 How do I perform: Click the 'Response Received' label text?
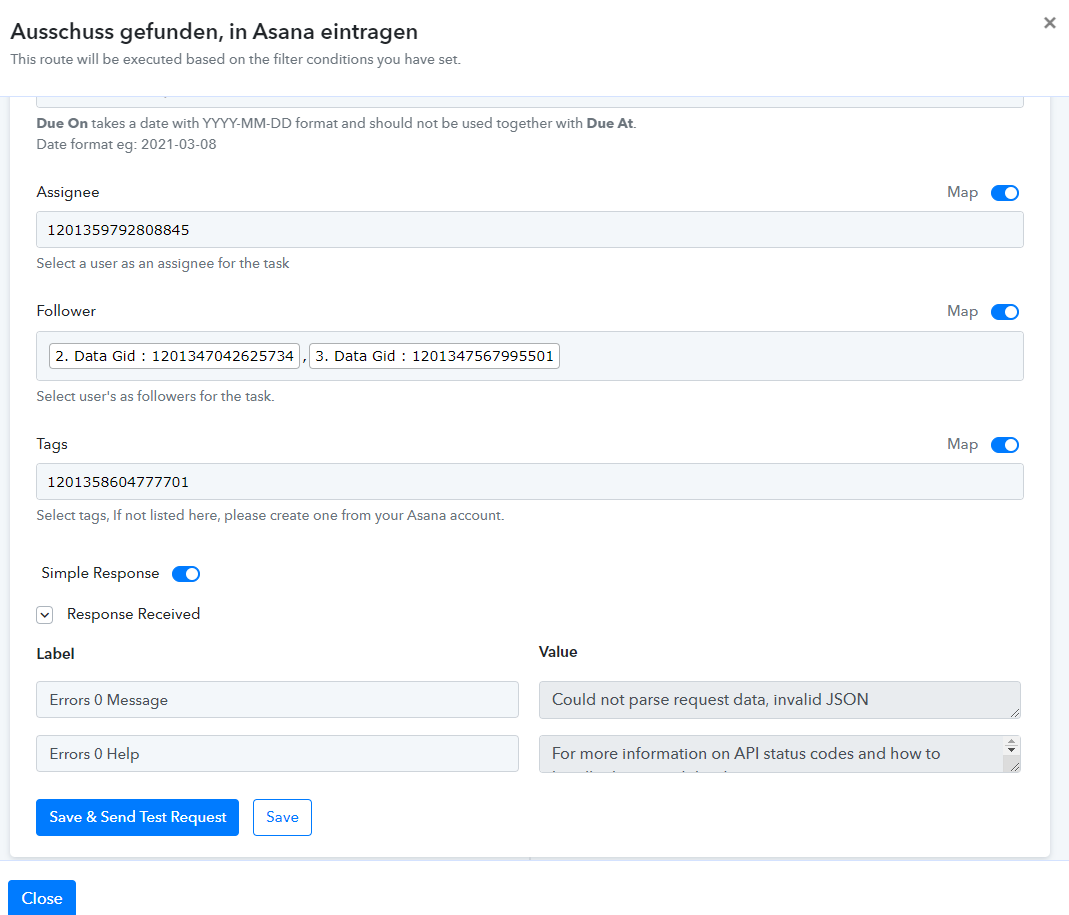134,614
